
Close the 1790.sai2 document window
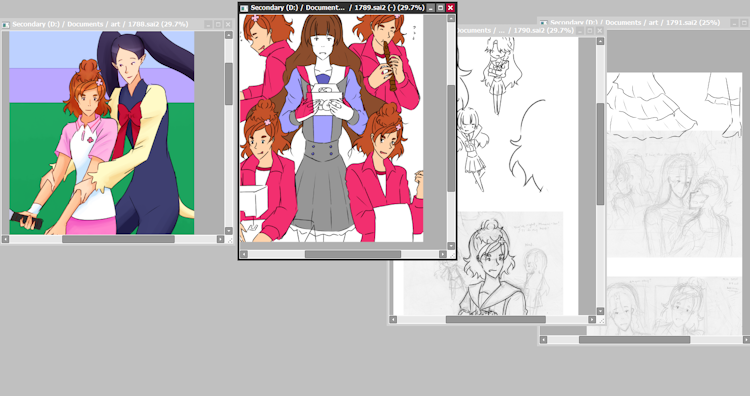pos(599,31)
